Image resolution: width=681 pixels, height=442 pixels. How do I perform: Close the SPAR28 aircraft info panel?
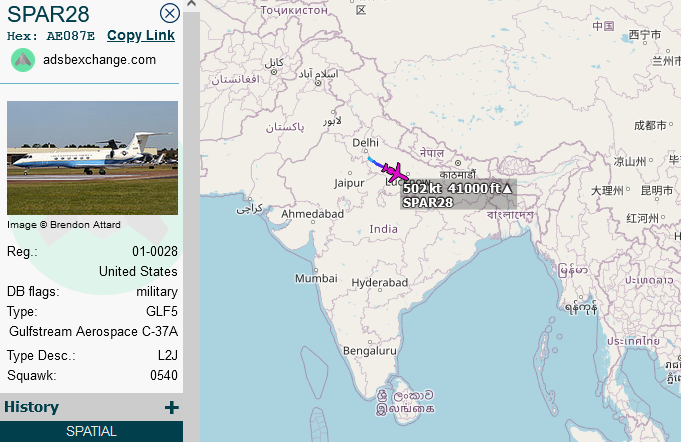coord(170,13)
